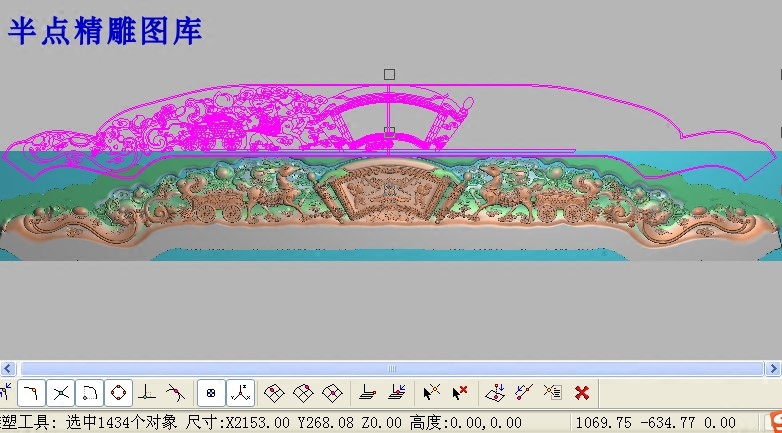Click status size value "X2153.00"
Screen dimensions: 782x433
click(x=258, y=423)
